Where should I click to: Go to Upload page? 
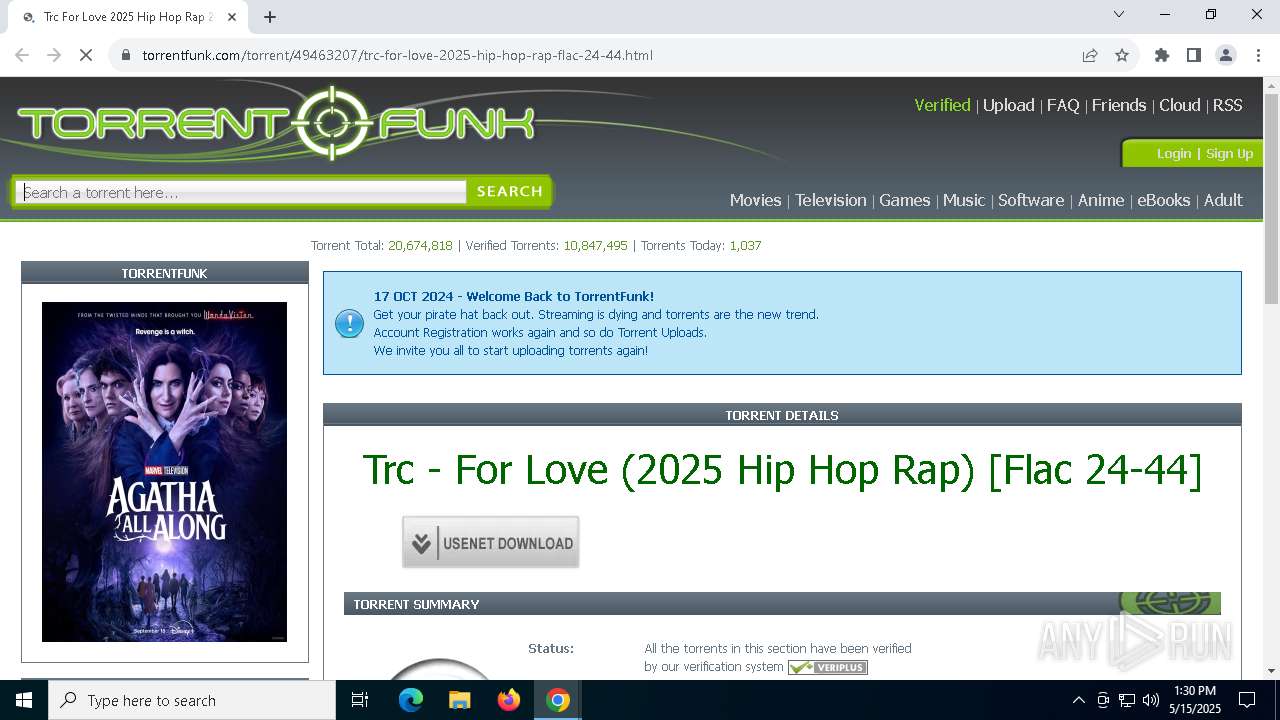coord(1008,105)
